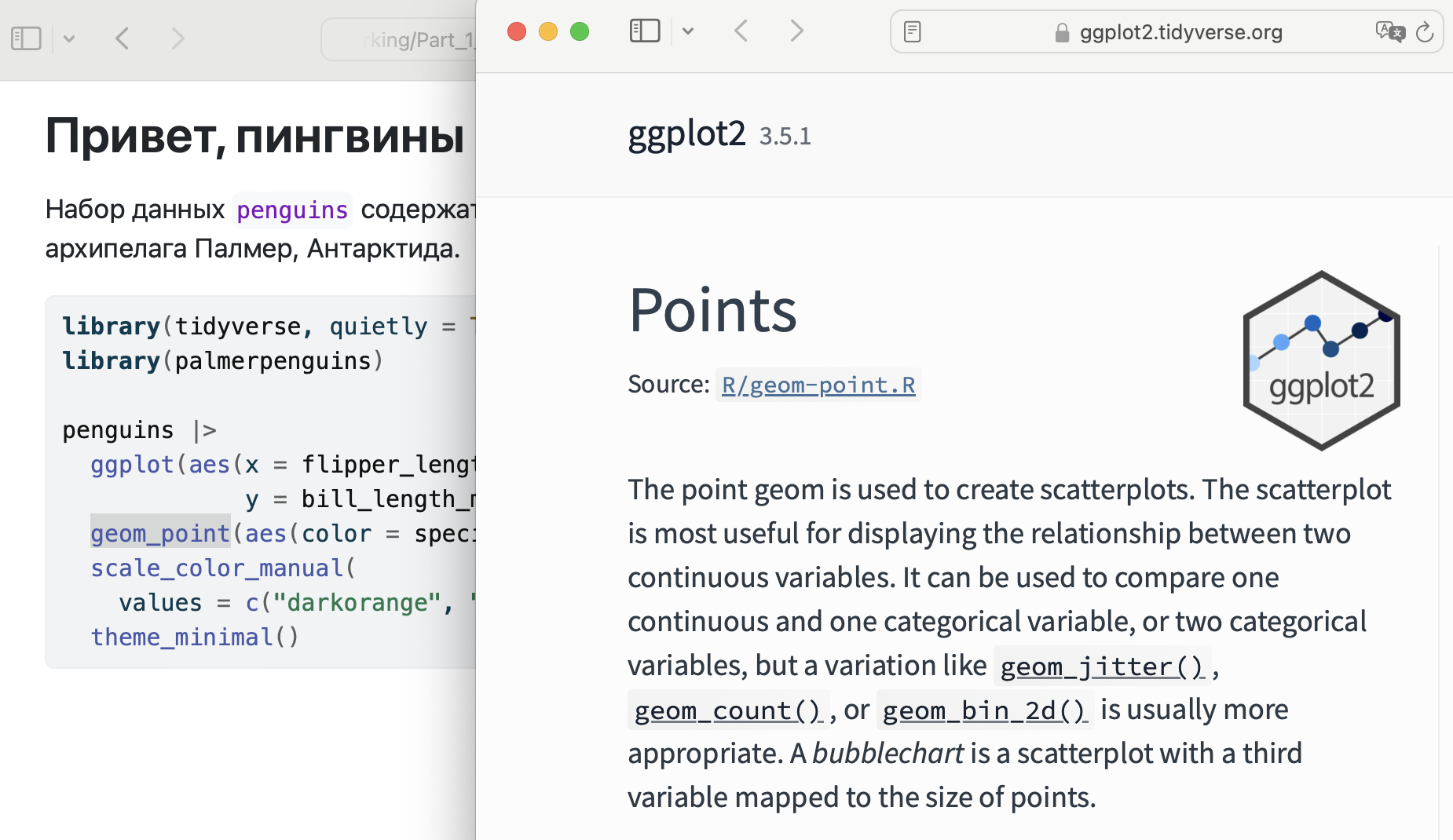Screen dimensions: 1453x840
Task: Click theme_minimal in the code block
Action: pyautogui.click(x=181, y=637)
